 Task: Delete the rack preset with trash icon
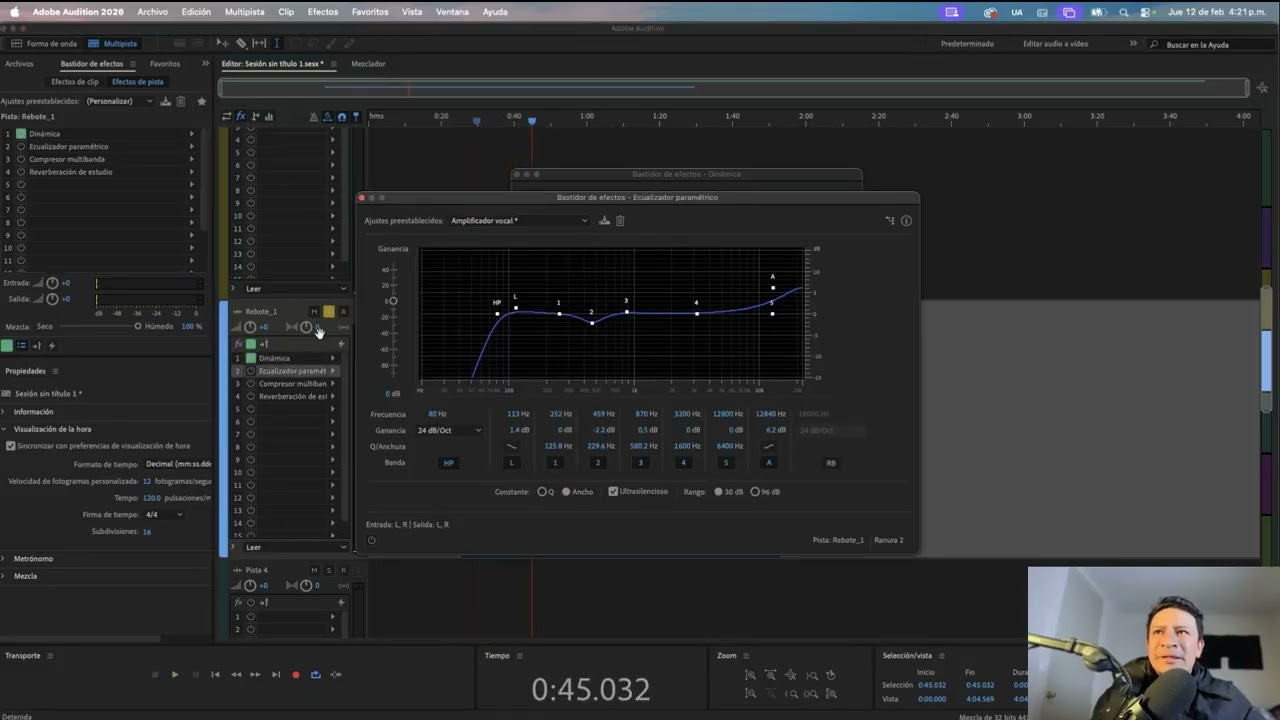point(181,101)
